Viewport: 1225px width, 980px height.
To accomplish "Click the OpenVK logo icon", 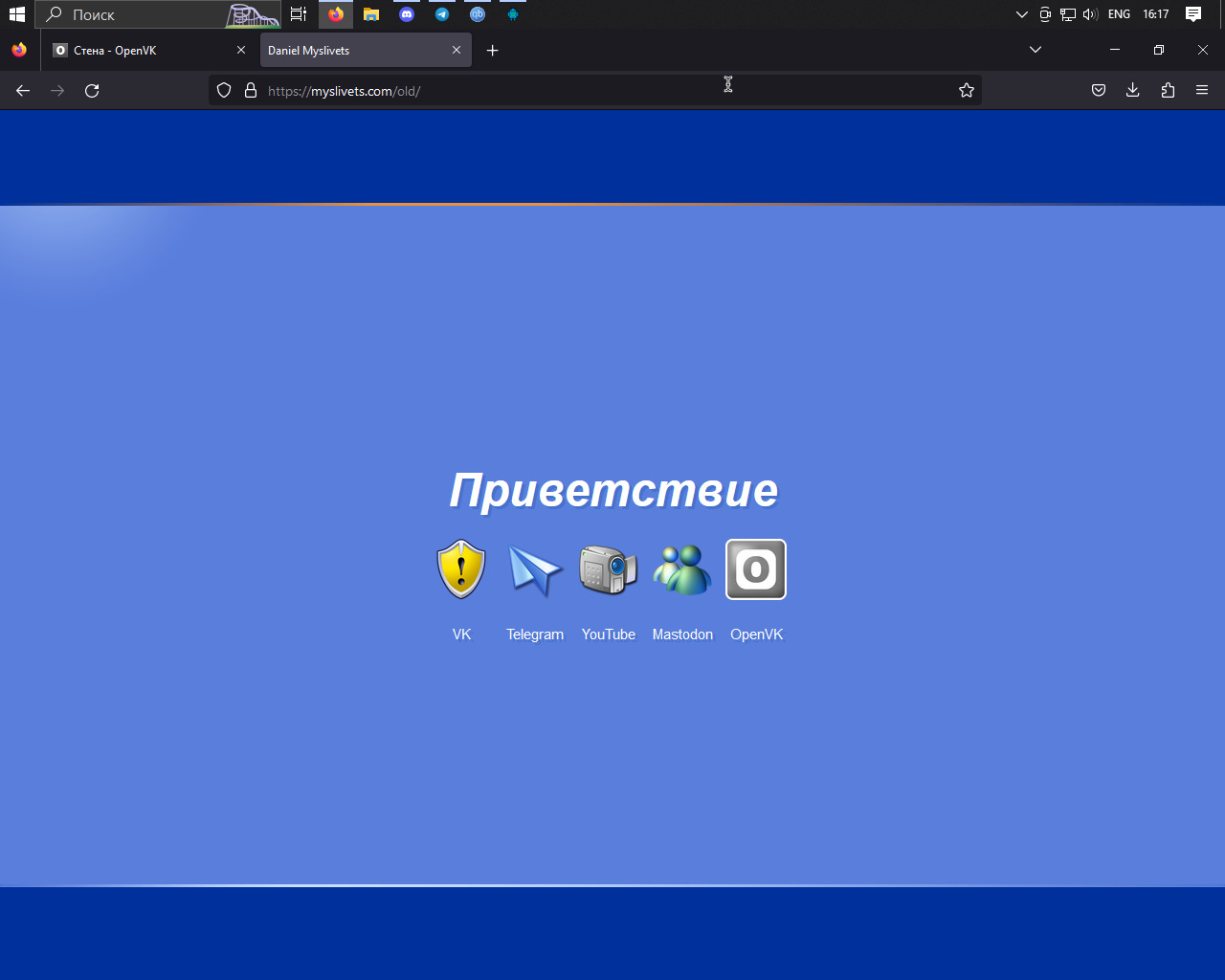I will [x=756, y=569].
